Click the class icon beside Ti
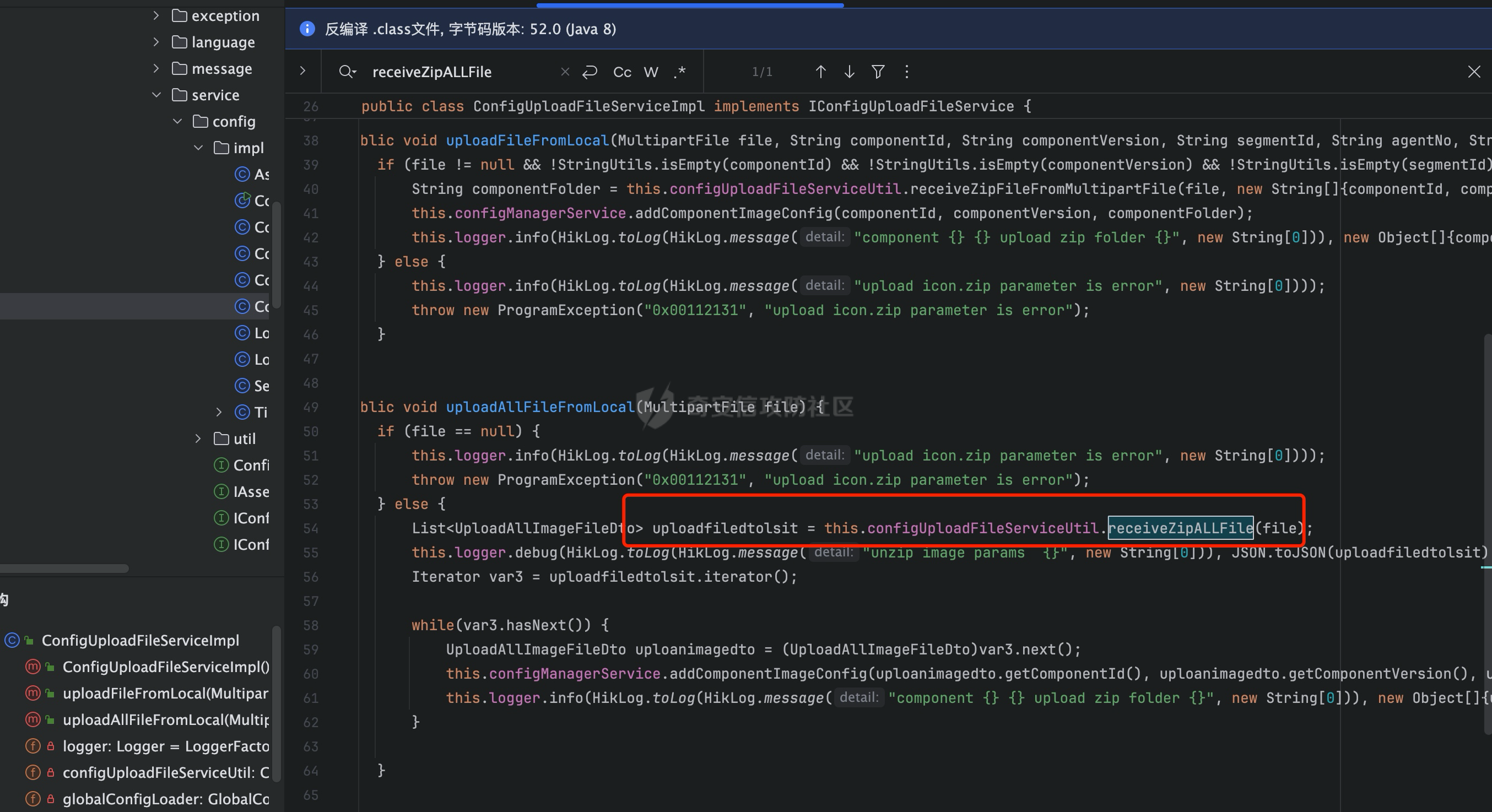This screenshot has height=812, width=1492. 242,412
